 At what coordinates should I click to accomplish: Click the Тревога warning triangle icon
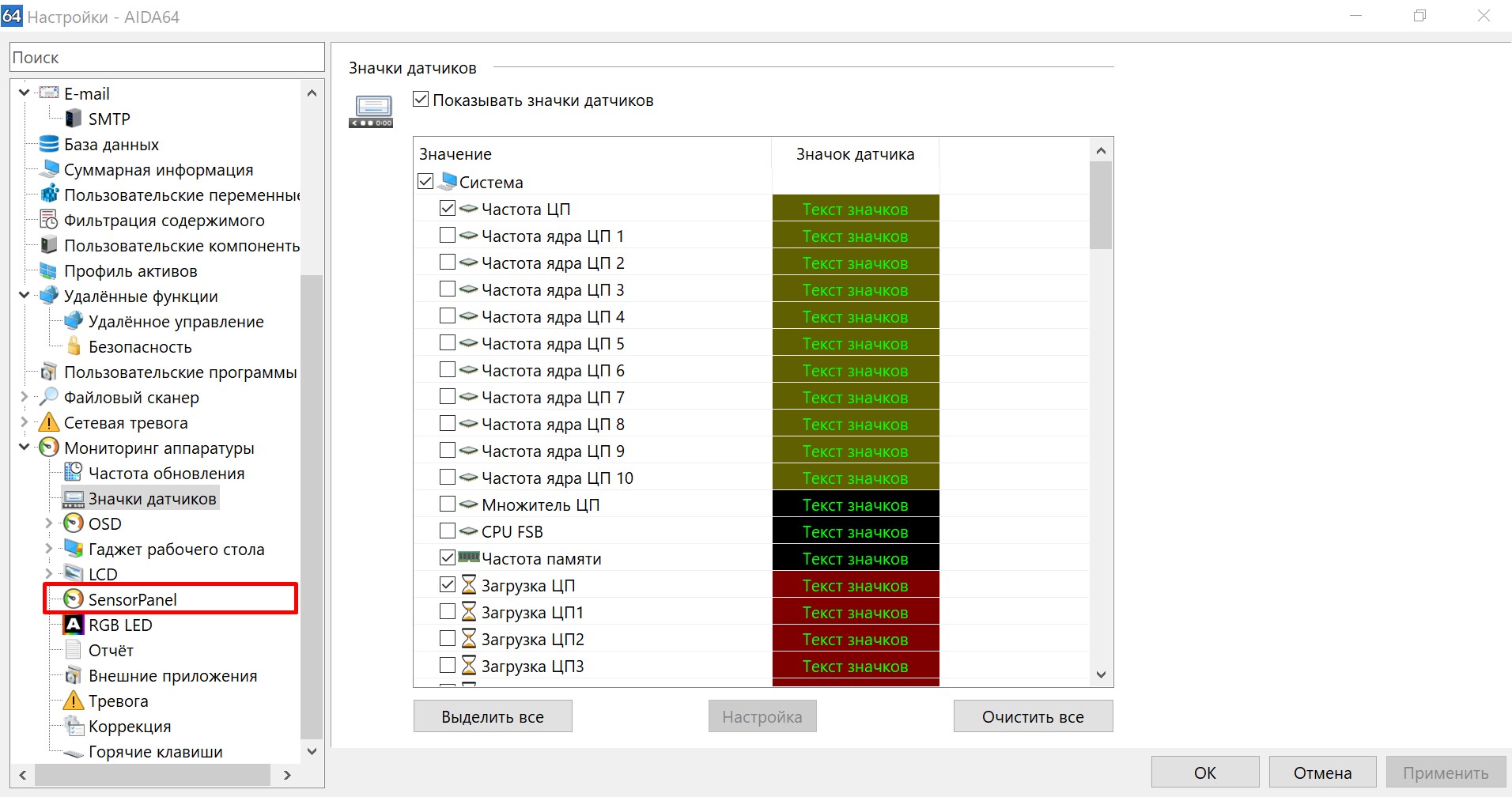pyautogui.click(x=74, y=701)
